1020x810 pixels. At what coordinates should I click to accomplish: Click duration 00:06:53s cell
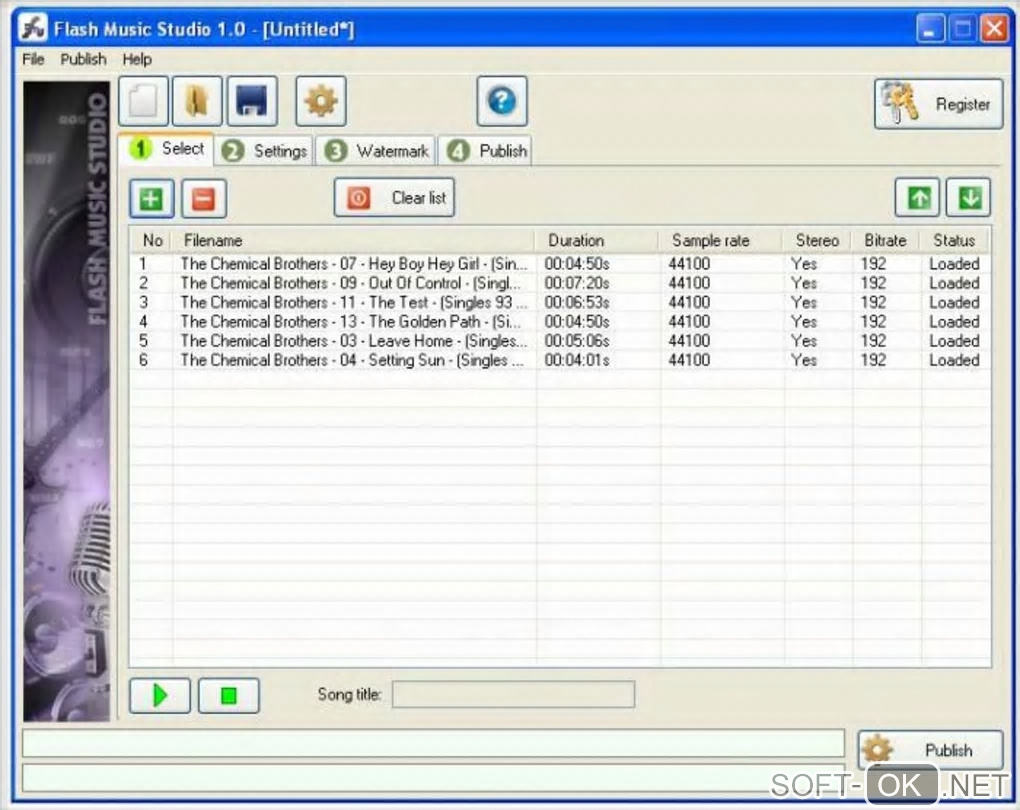coord(577,302)
